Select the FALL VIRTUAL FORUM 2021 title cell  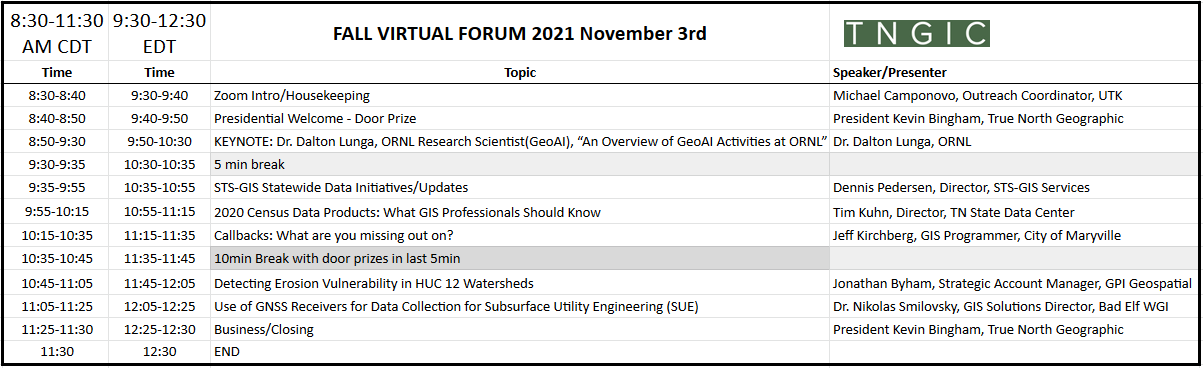[520, 33]
